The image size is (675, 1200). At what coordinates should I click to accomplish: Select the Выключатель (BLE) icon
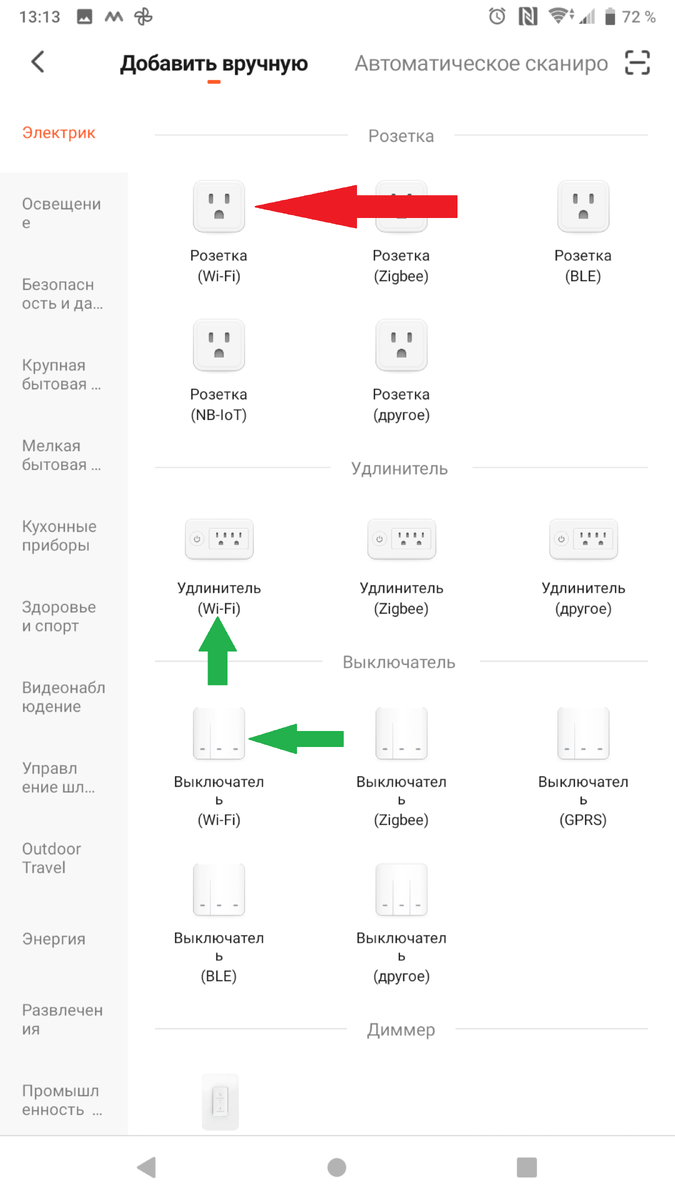(x=218, y=889)
